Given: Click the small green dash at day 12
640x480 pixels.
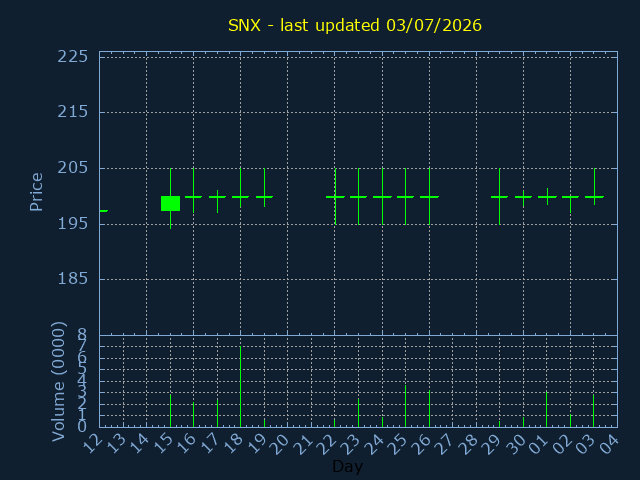Looking at the screenshot, I should [104, 211].
